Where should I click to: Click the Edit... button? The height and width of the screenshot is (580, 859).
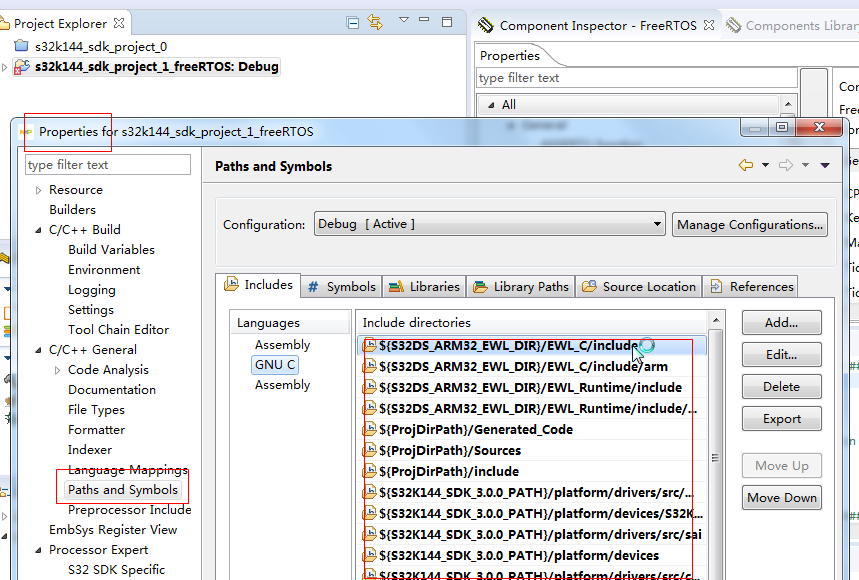[x=782, y=354]
